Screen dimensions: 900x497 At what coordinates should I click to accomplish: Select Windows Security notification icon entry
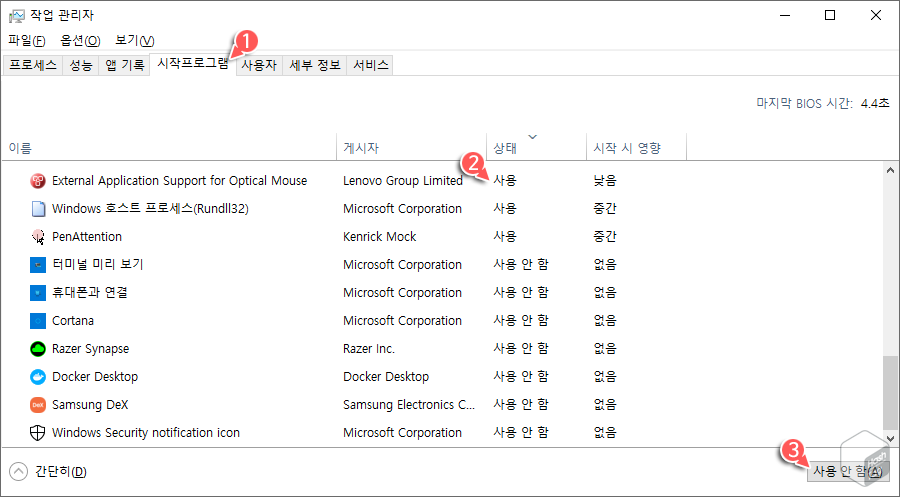click(x=146, y=433)
